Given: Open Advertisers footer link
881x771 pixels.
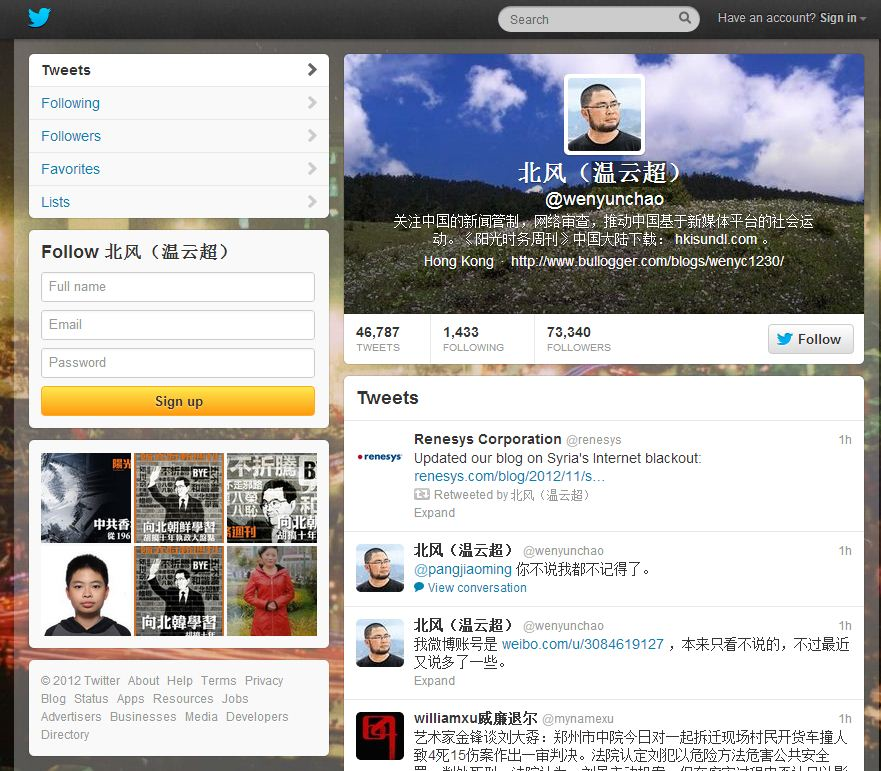Looking at the screenshot, I should (x=71, y=717).
